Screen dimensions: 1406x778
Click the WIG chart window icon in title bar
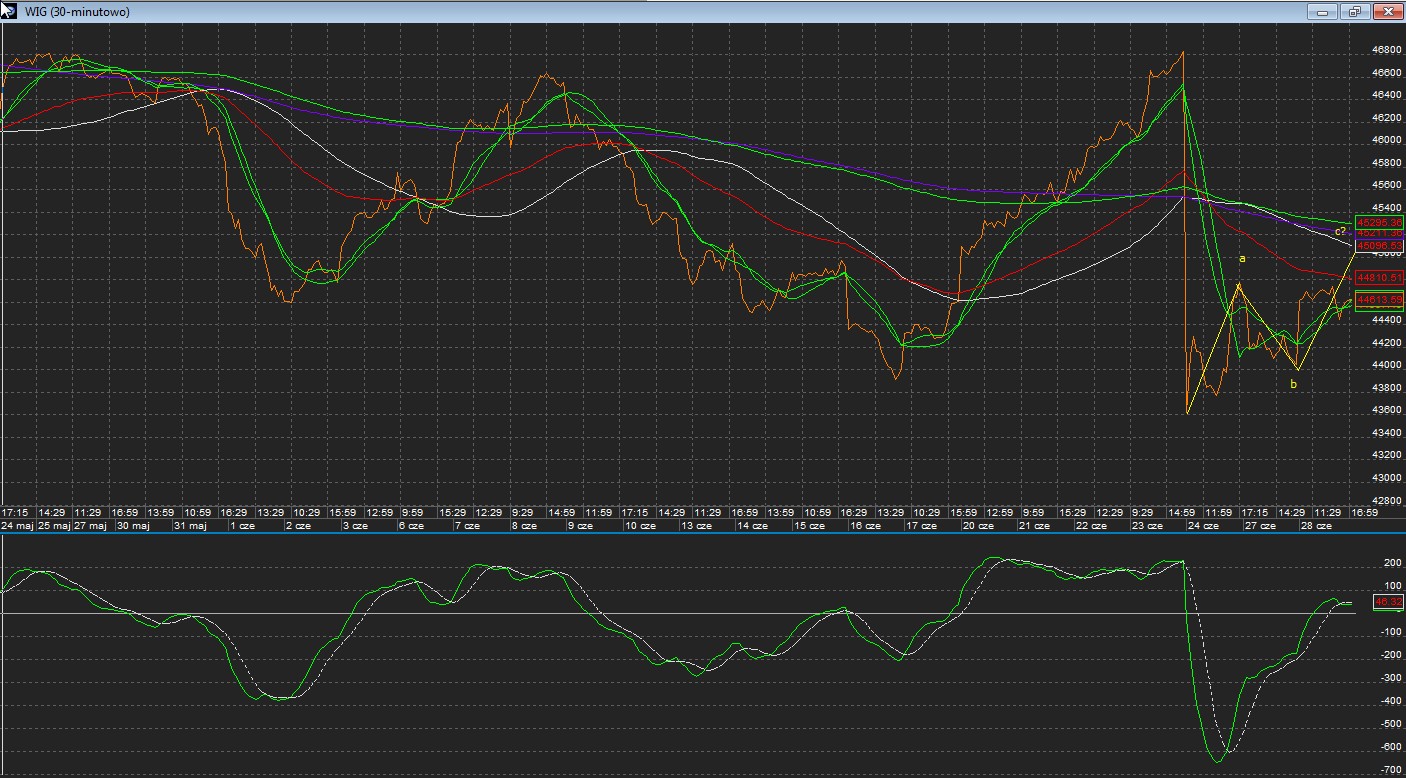(x=9, y=12)
